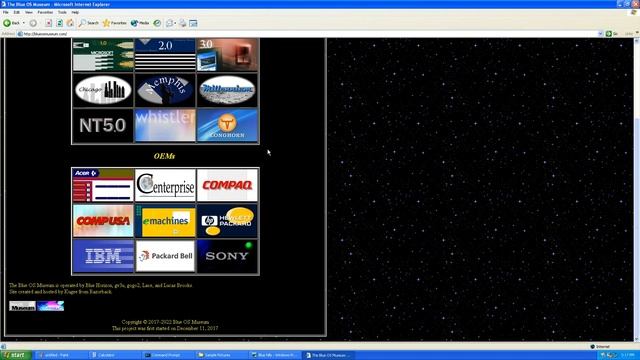Open the File menu

(6, 12)
